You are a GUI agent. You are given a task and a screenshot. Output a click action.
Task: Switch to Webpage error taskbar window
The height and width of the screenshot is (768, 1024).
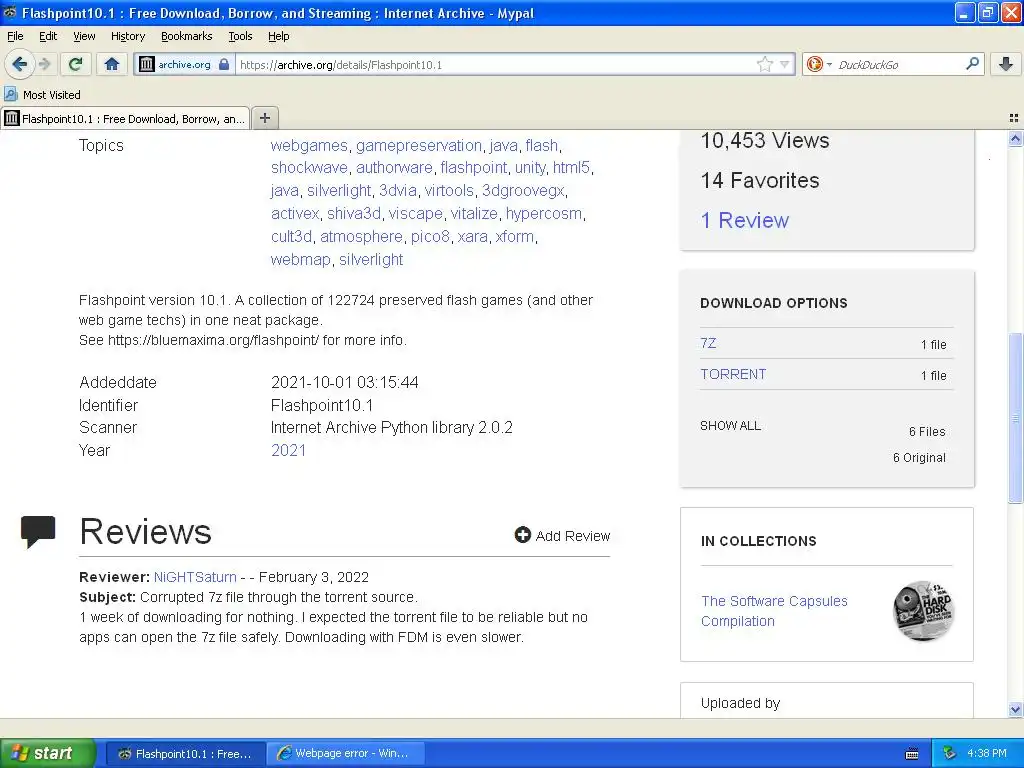(x=346, y=753)
